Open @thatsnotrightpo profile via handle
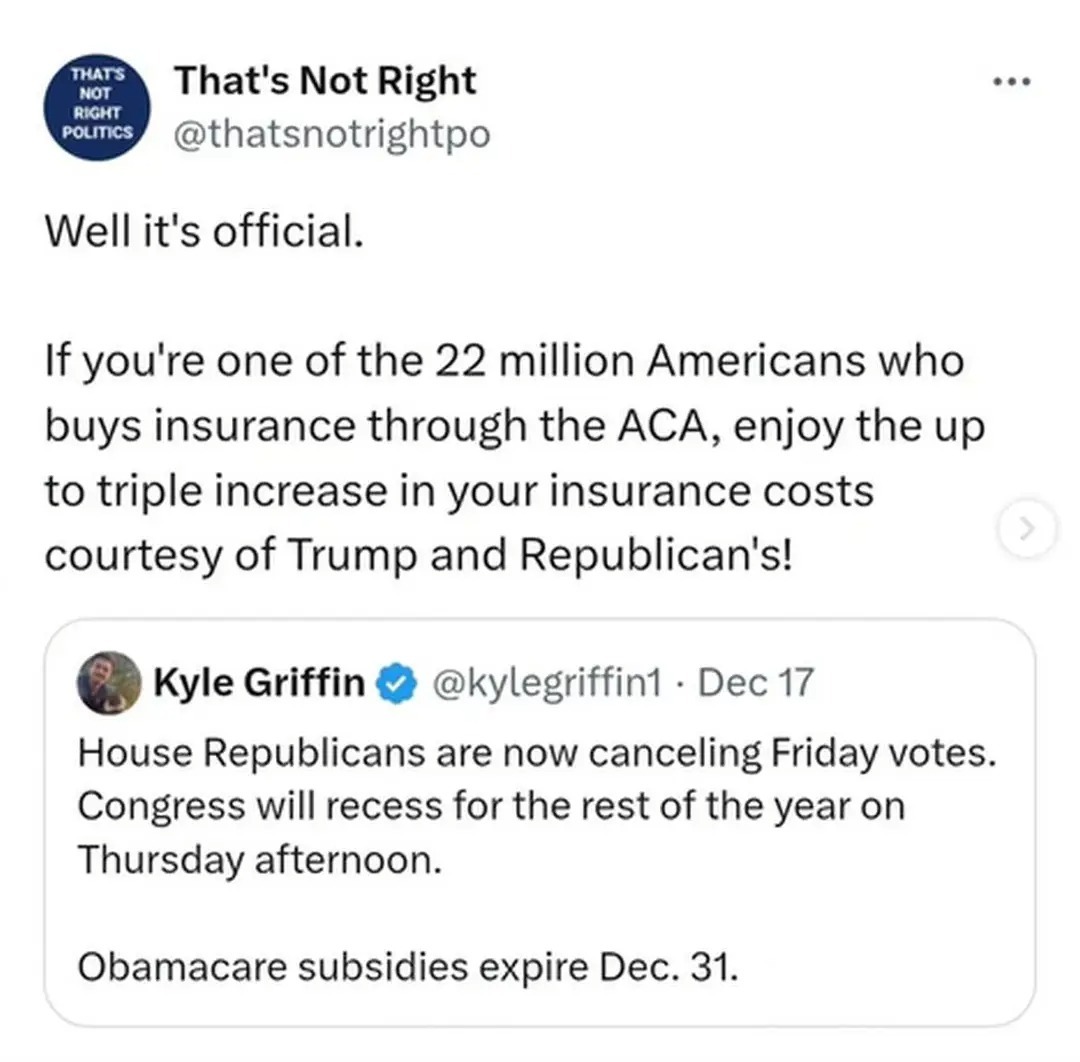Viewport: 1080px width, 1062px height. pos(334,133)
